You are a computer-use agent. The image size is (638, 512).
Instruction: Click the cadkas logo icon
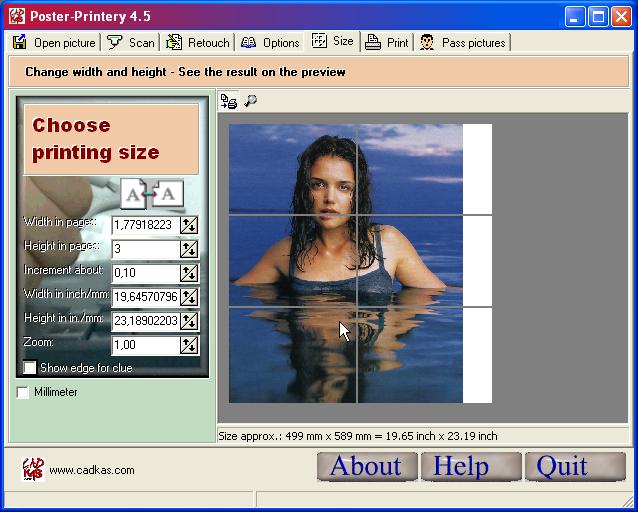tap(33, 468)
